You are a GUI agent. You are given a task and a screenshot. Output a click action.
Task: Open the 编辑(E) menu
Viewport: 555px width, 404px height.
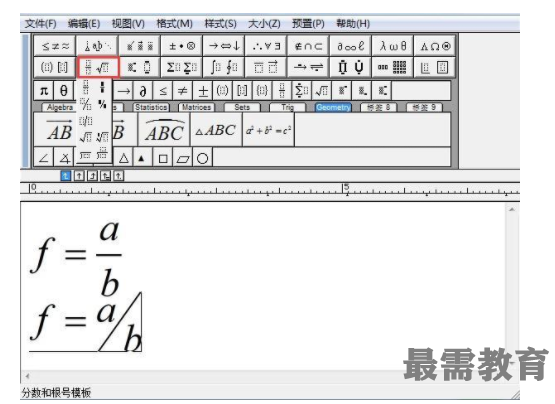[84, 24]
